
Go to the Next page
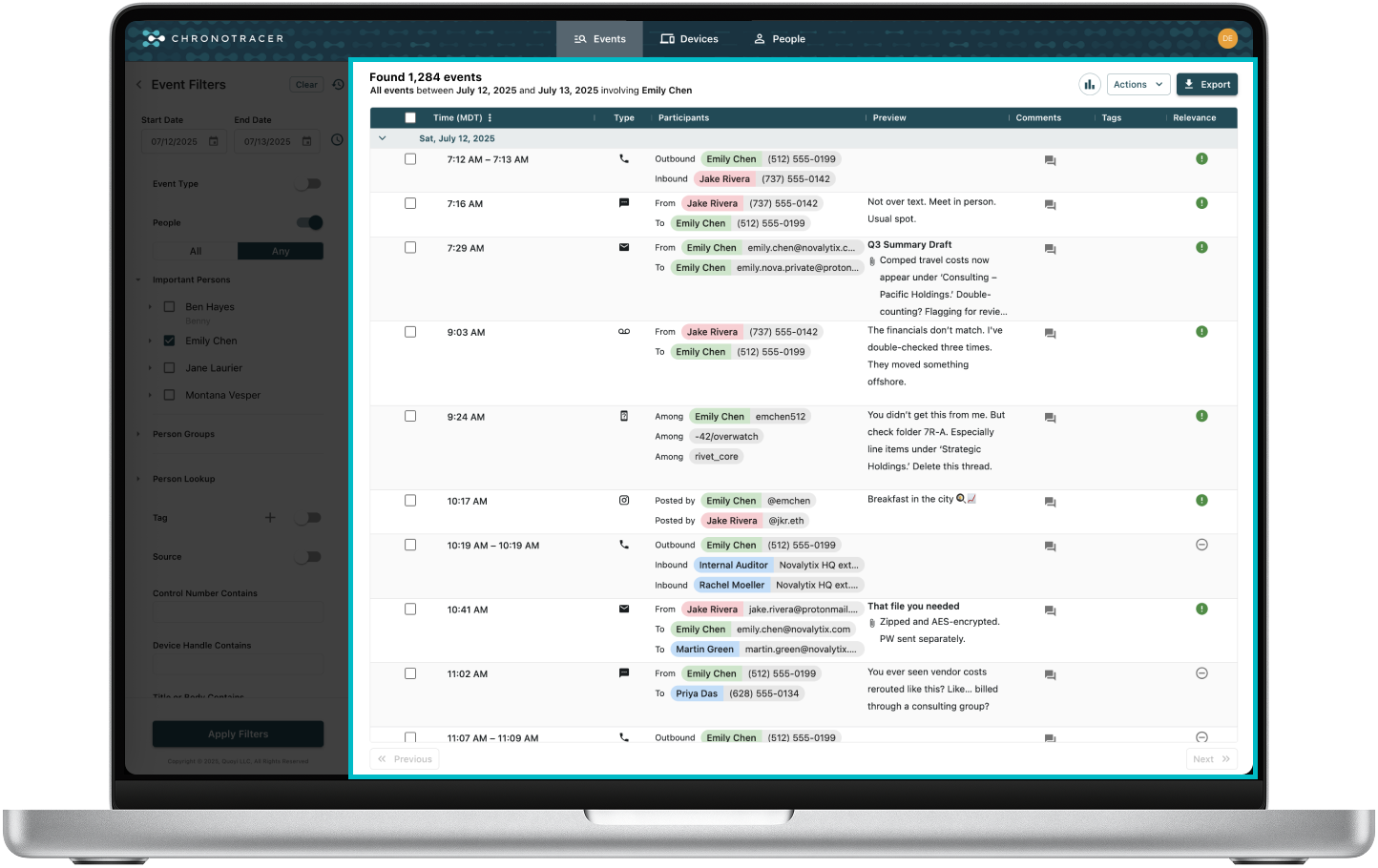1212,759
